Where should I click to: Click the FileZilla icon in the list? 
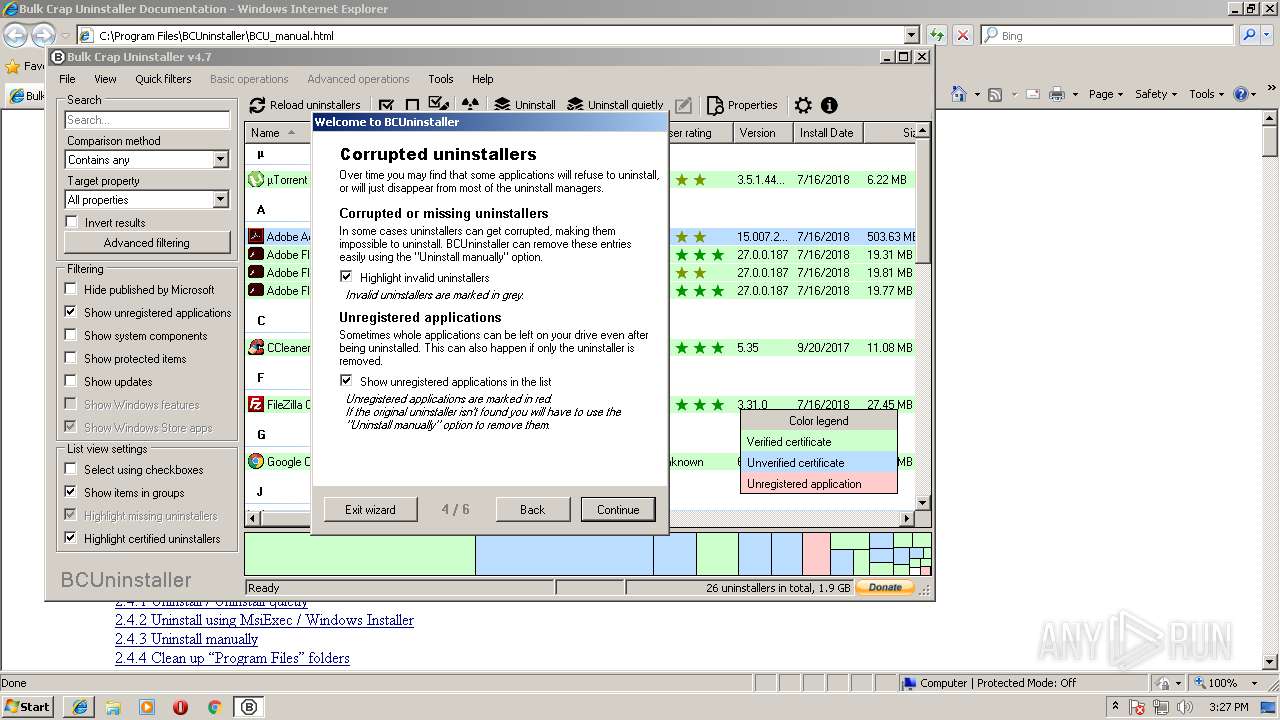coord(256,405)
